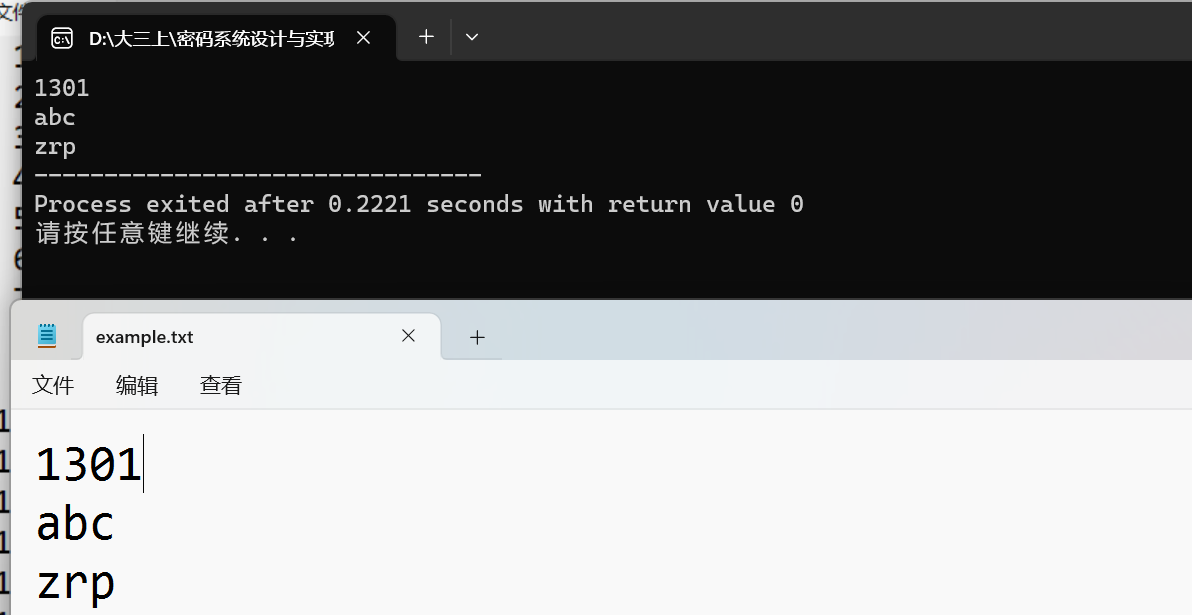This screenshot has width=1192, height=615.
Task: Open the 查看 menu in Notepad
Action: pos(221,385)
